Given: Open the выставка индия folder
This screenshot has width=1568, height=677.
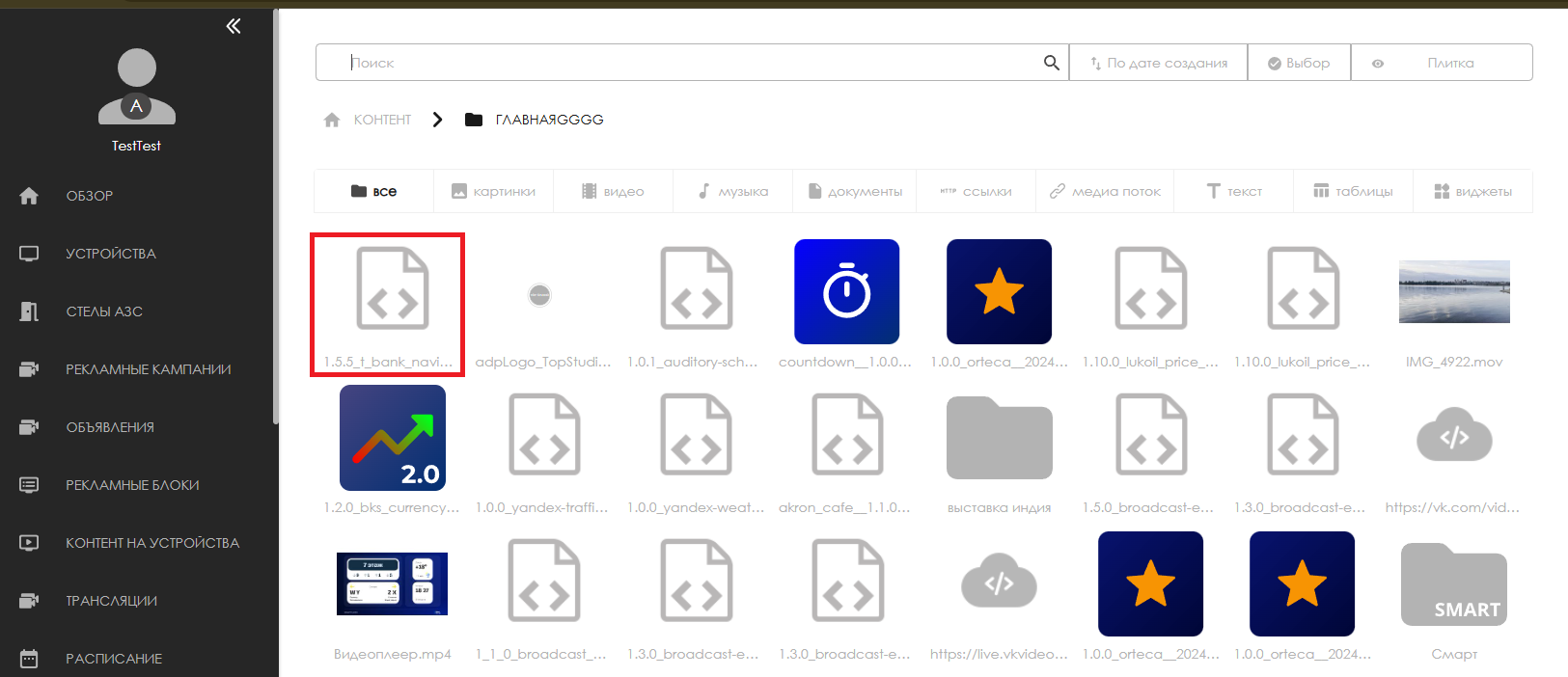Looking at the screenshot, I should pos(999,439).
